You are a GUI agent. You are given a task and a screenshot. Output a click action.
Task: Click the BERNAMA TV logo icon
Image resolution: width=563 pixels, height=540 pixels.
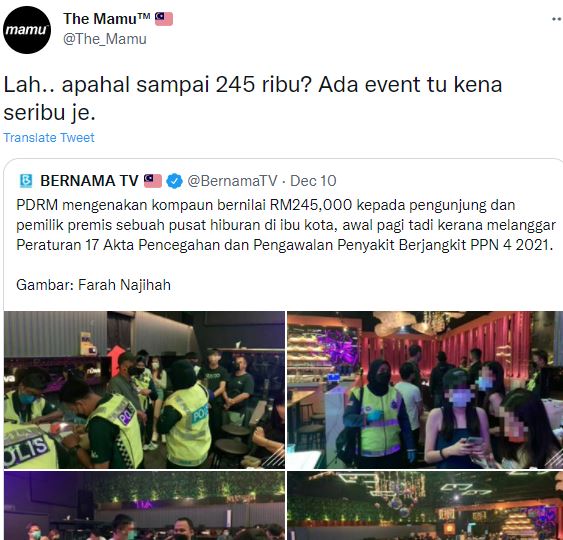point(26,181)
